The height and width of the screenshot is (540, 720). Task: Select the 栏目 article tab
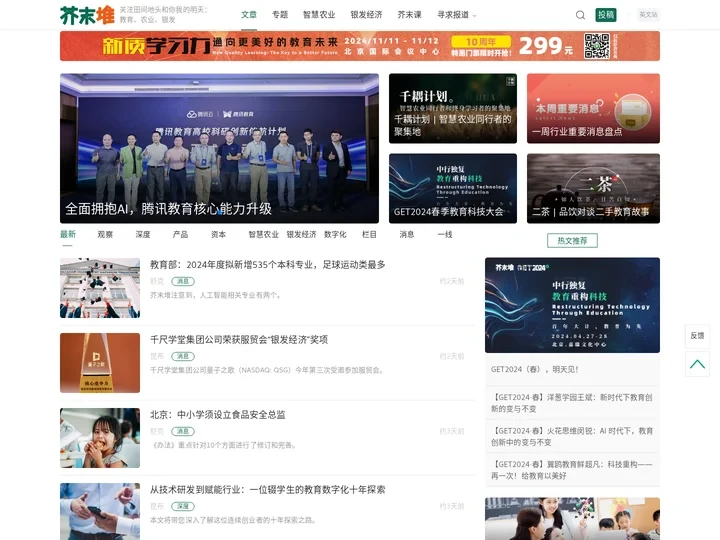[x=369, y=234]
